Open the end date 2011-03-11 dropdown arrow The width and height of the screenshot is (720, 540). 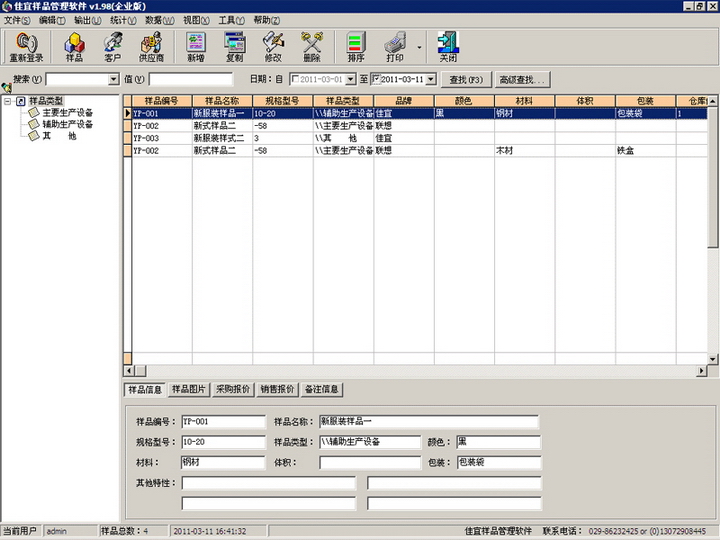(431, 79)
